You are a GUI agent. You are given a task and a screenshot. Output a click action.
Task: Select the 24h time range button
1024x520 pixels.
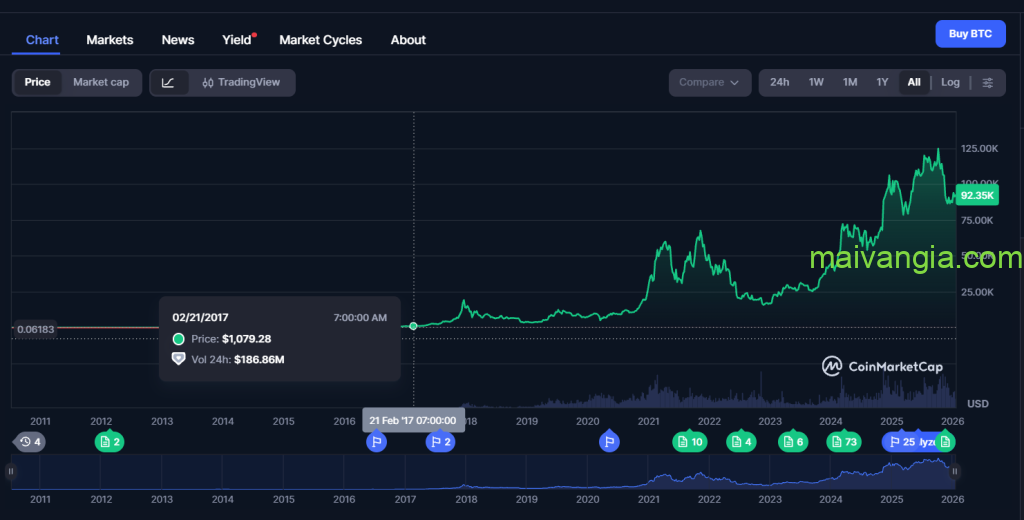pyautogui.click(x=780, y=82)
